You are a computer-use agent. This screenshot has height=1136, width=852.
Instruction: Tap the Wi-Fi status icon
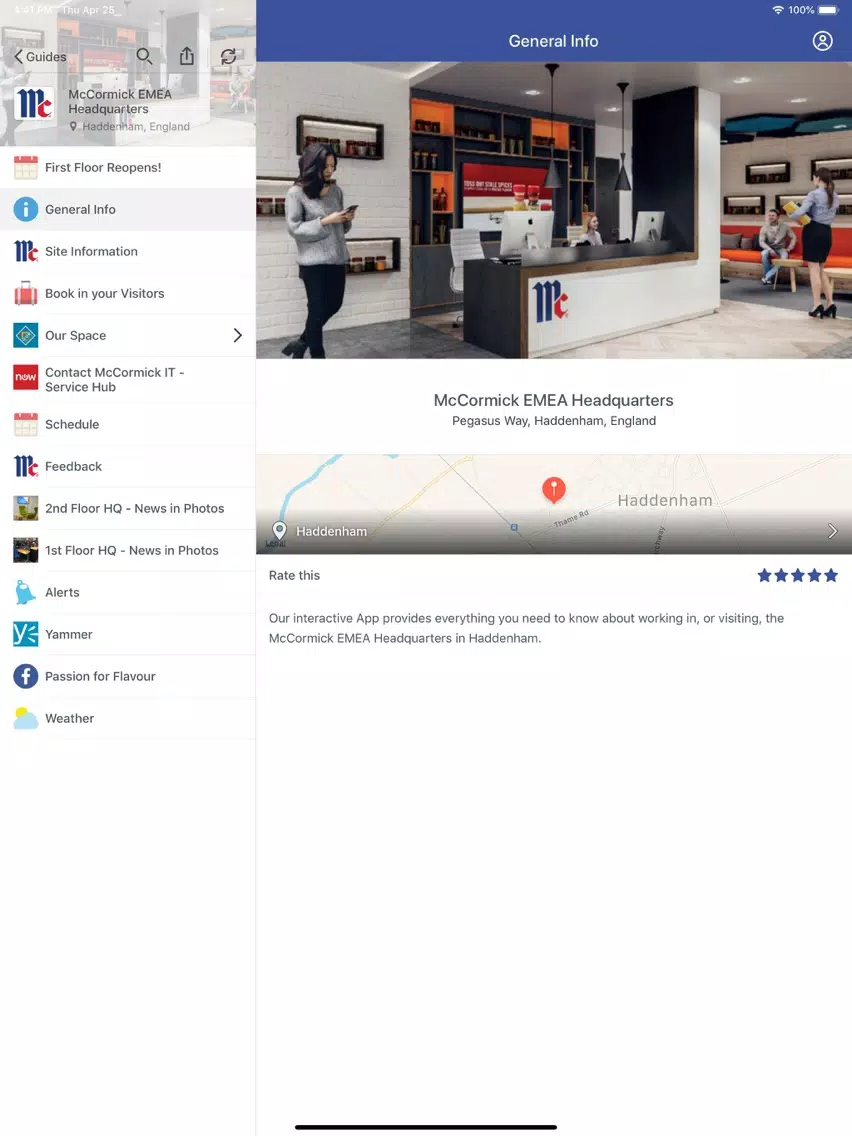click(x=777, y=10)
